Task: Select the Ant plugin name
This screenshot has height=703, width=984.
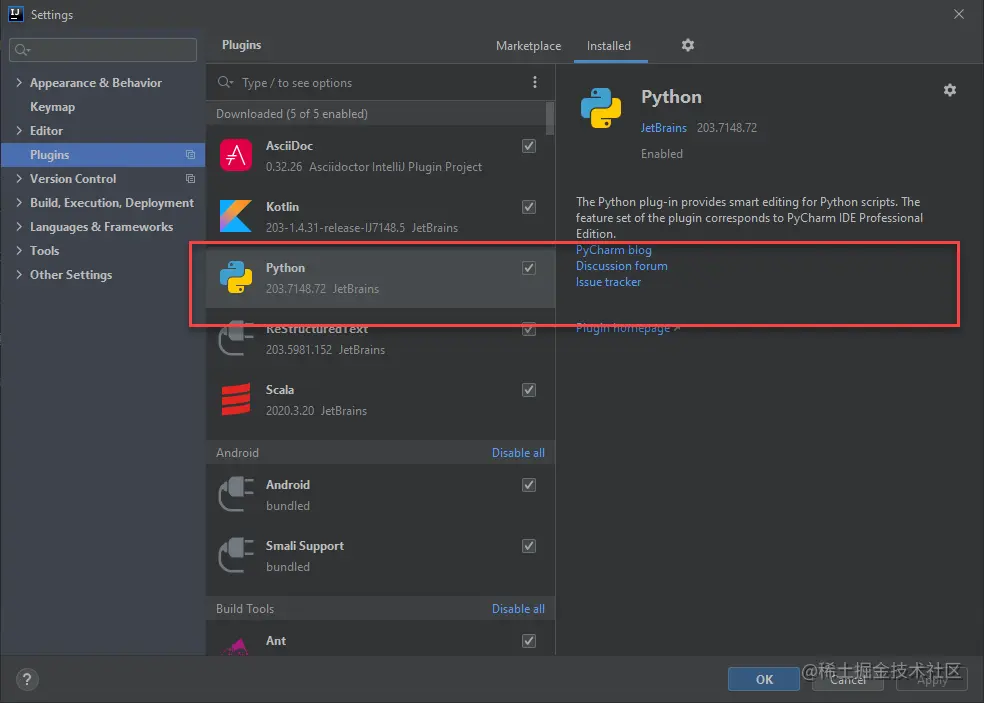Action: click(x=276, y=640)
